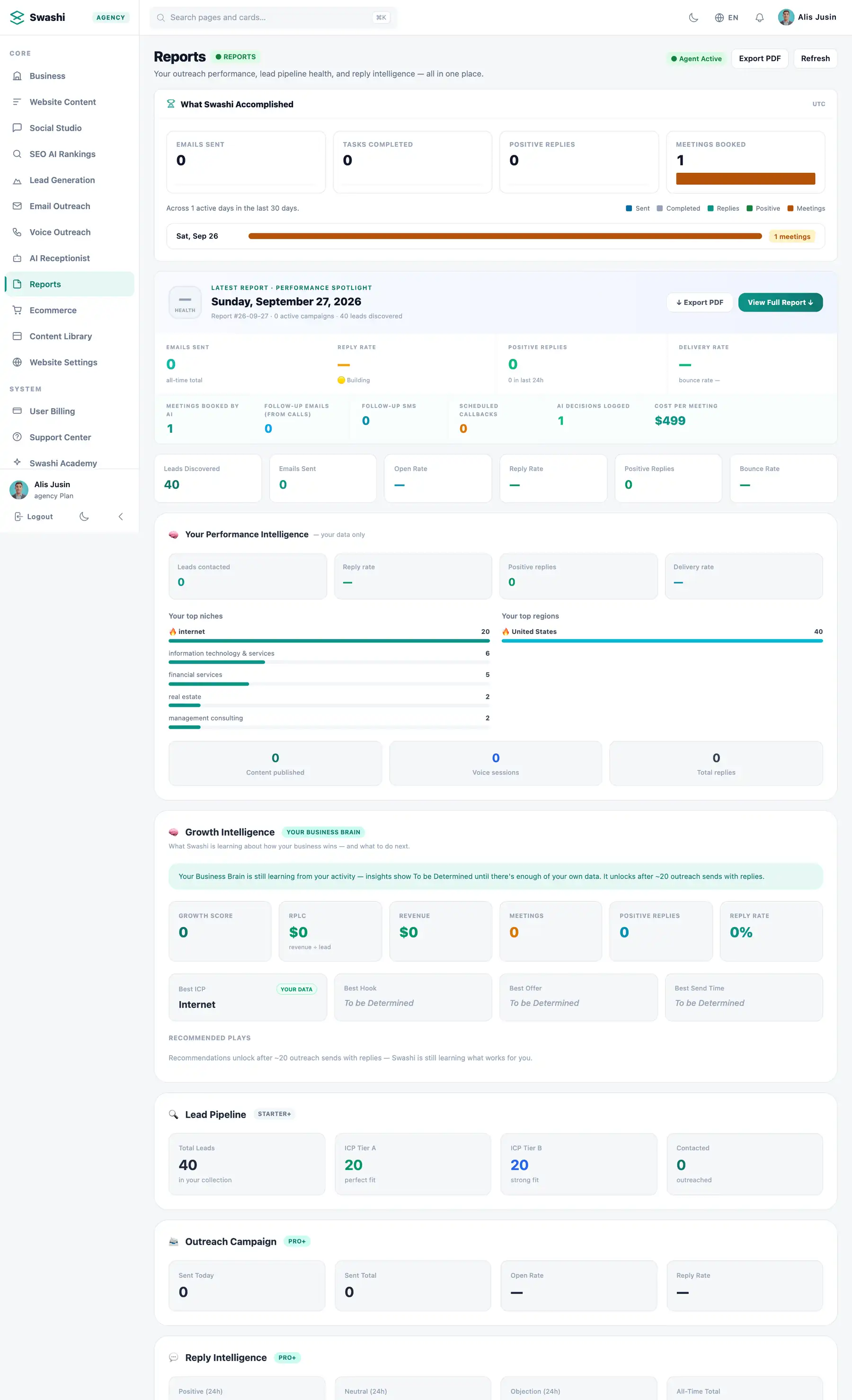Select Reports in the sidebar
The width and height of the screenshot is (852, 1400).
pos(69,284)
